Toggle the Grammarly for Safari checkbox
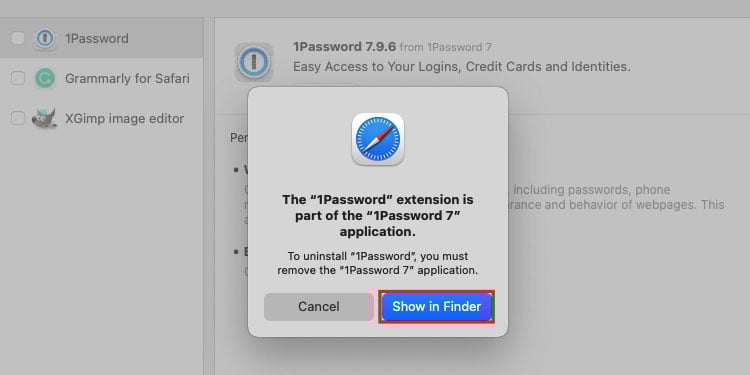Screen dimensions: 750x375 [x=18, y=78]
